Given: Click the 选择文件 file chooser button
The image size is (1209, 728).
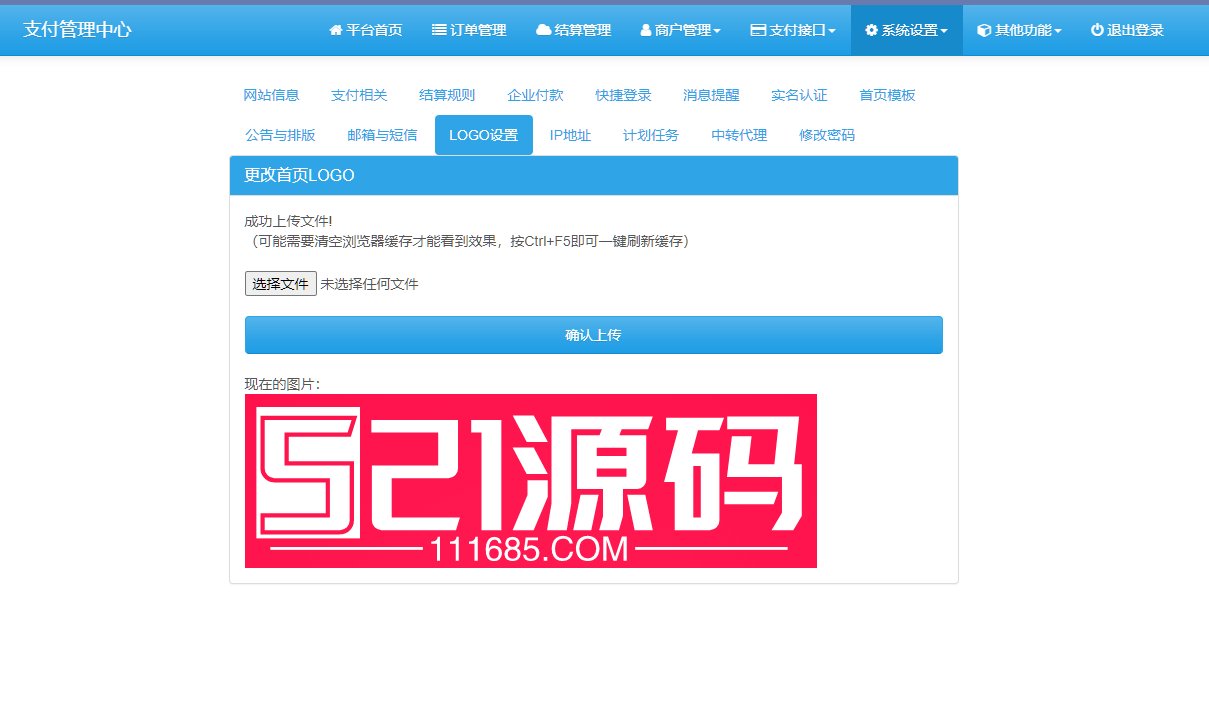Looking at the screenshot, I should [x=281, y=284].
